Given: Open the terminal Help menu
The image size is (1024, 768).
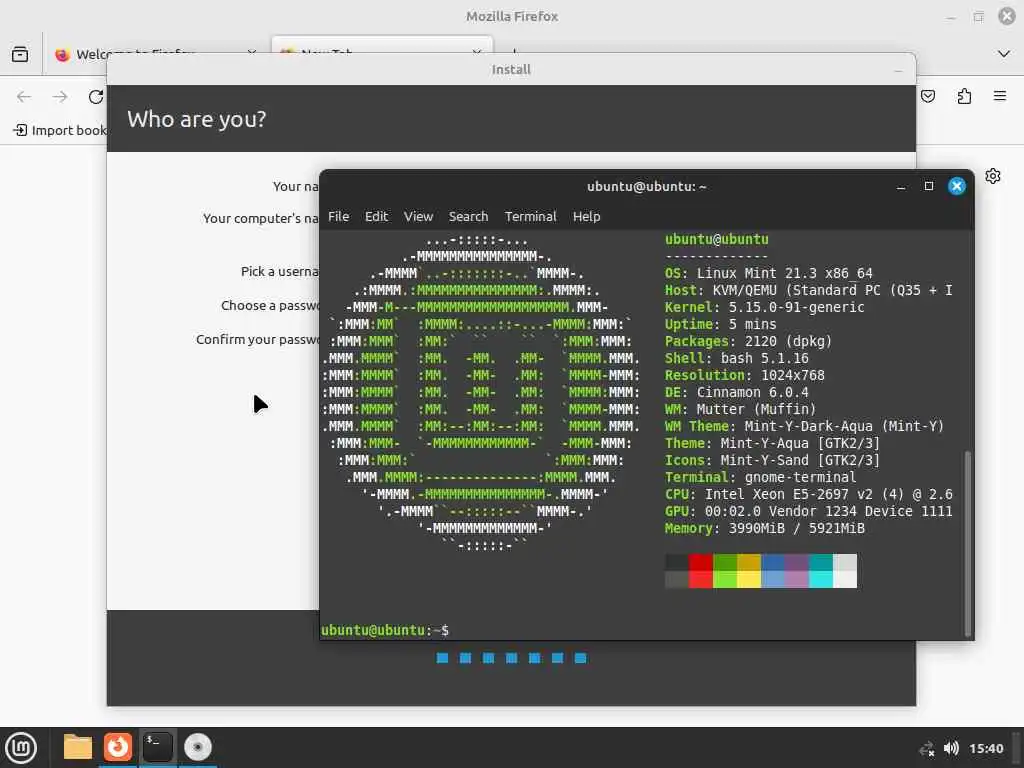Looking at the screenshot, I should tap(586, 217).
